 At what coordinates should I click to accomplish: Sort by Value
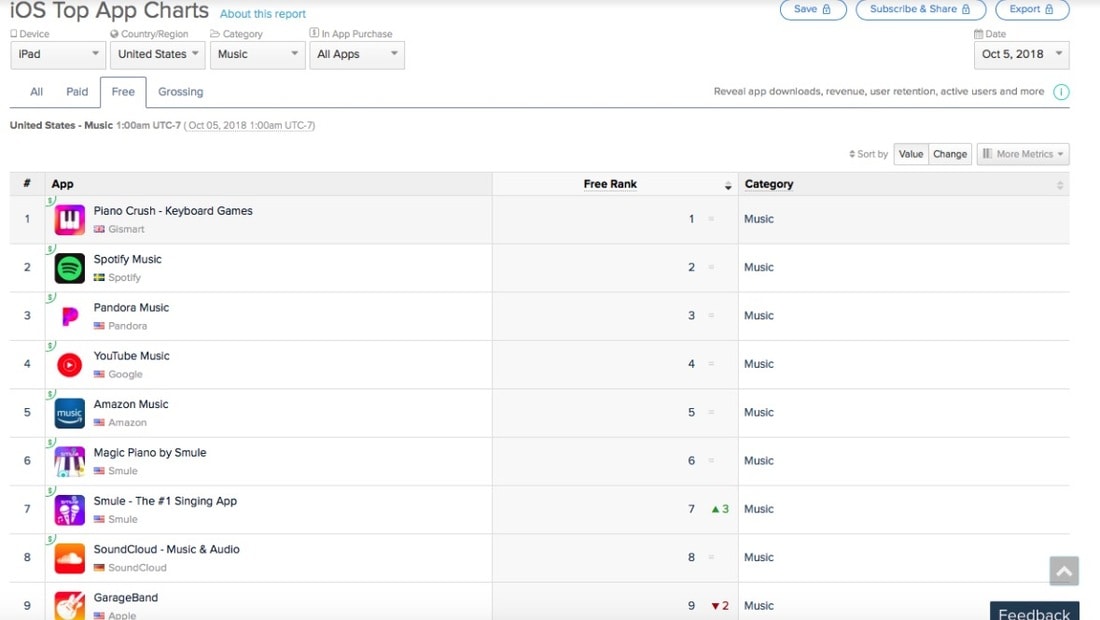(911, 154)
